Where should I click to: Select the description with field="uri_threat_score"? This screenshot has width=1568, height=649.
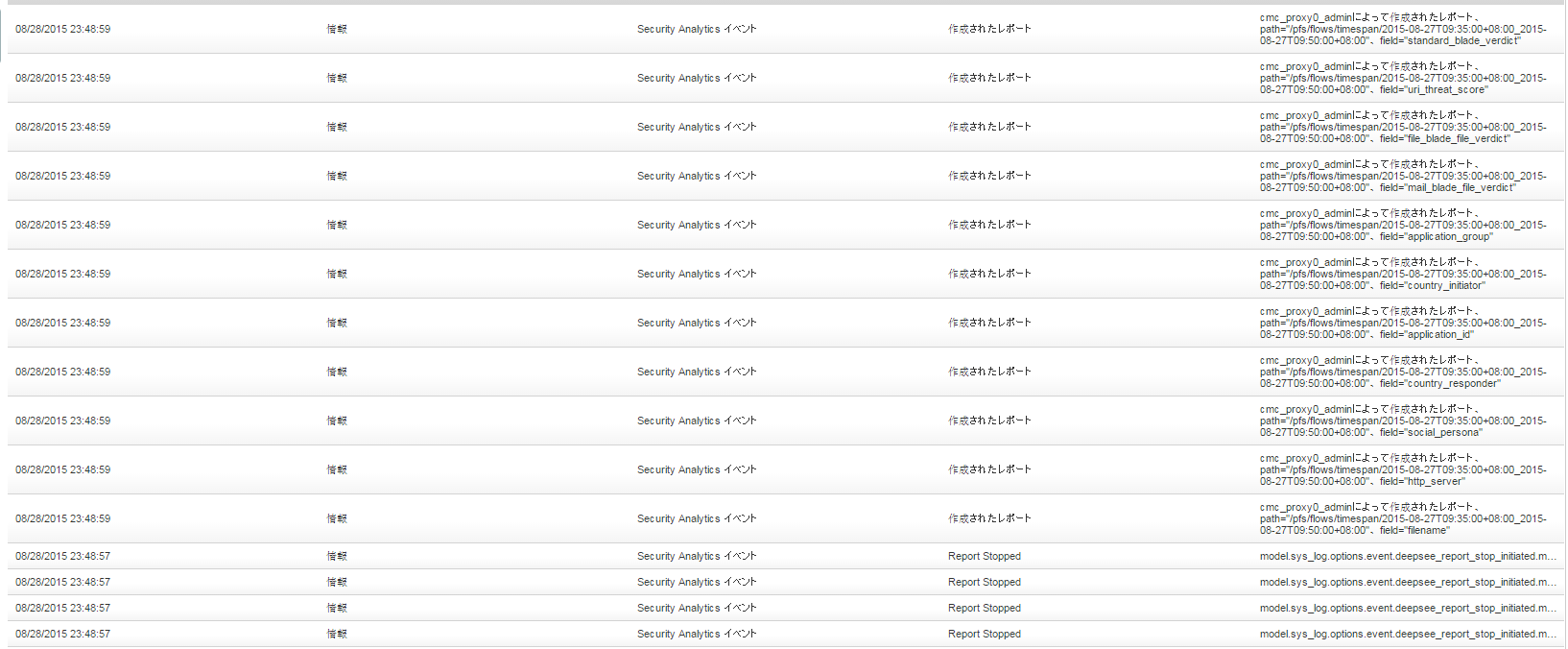(x=1403, y=78)
